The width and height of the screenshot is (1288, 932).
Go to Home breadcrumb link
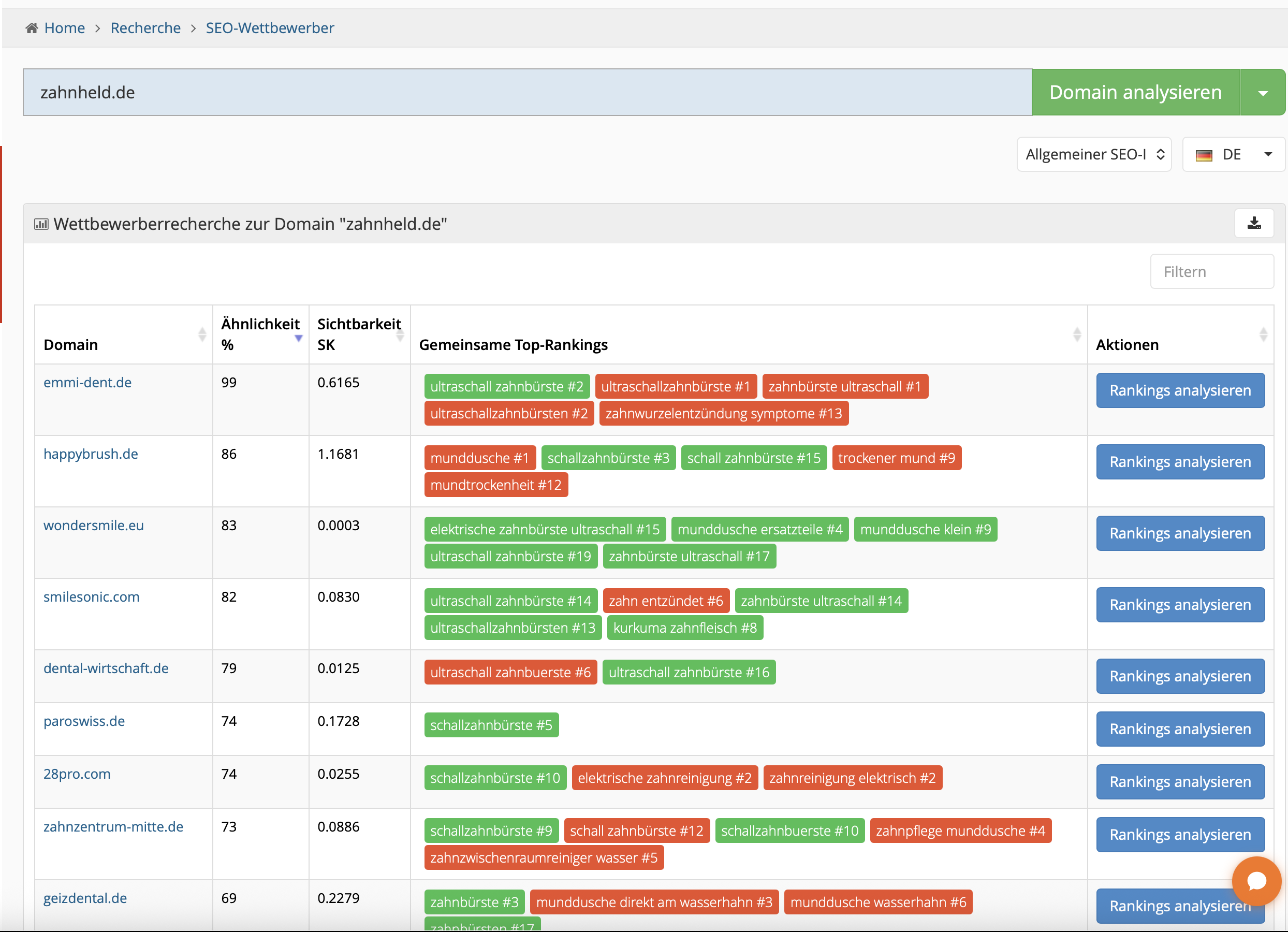click(x=64, y=28)
